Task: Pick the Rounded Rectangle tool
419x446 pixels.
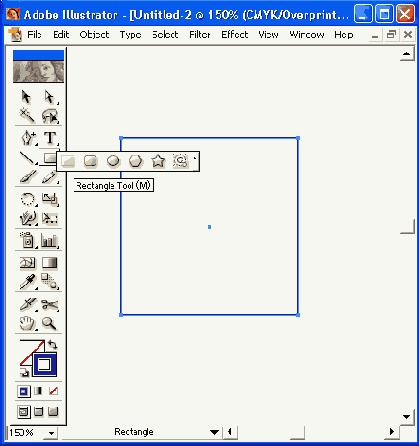Action: pyautogui.click(x=91, y=161)
